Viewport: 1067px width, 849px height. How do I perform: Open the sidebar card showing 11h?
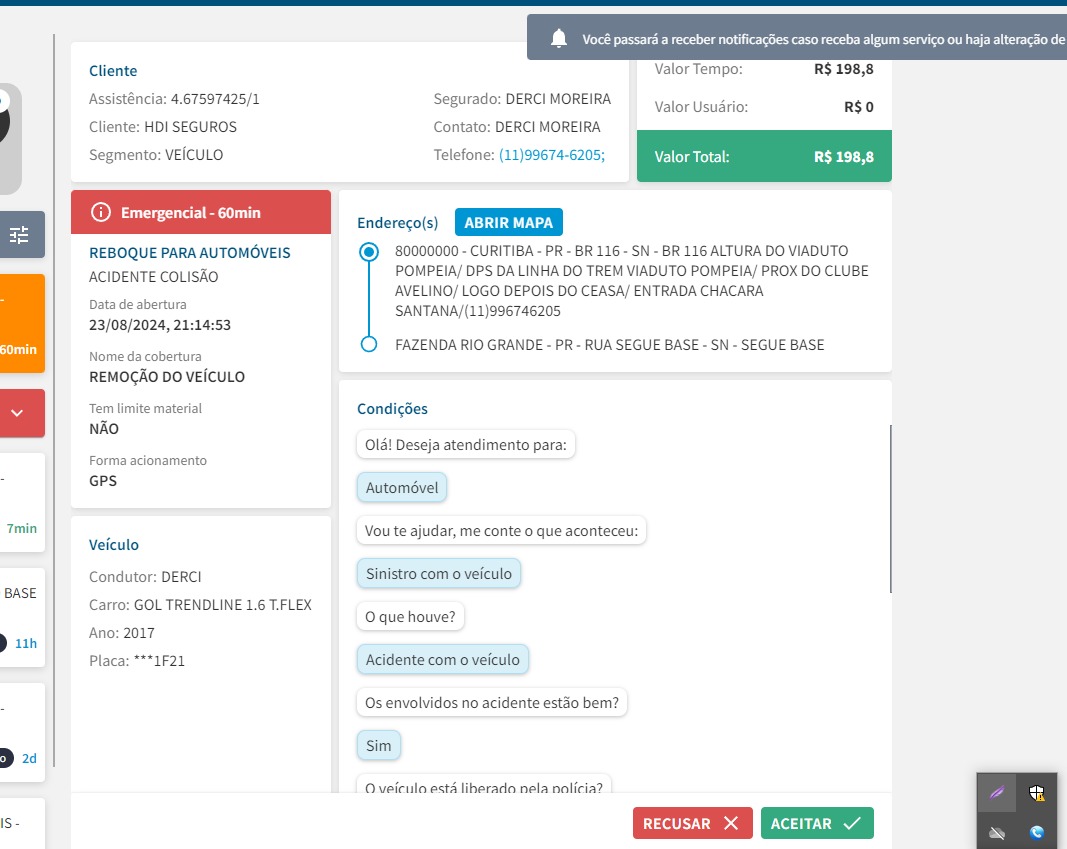point(20,617)
